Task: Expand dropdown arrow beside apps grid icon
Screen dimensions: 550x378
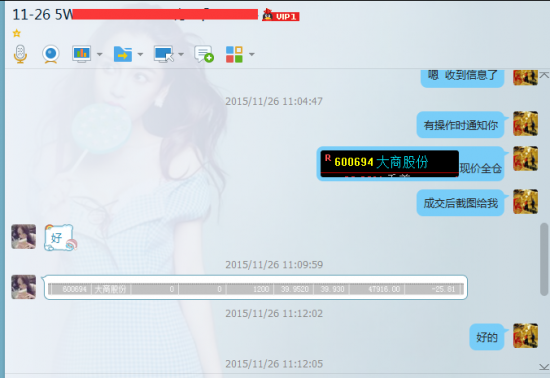Action: tap(251, 54)
